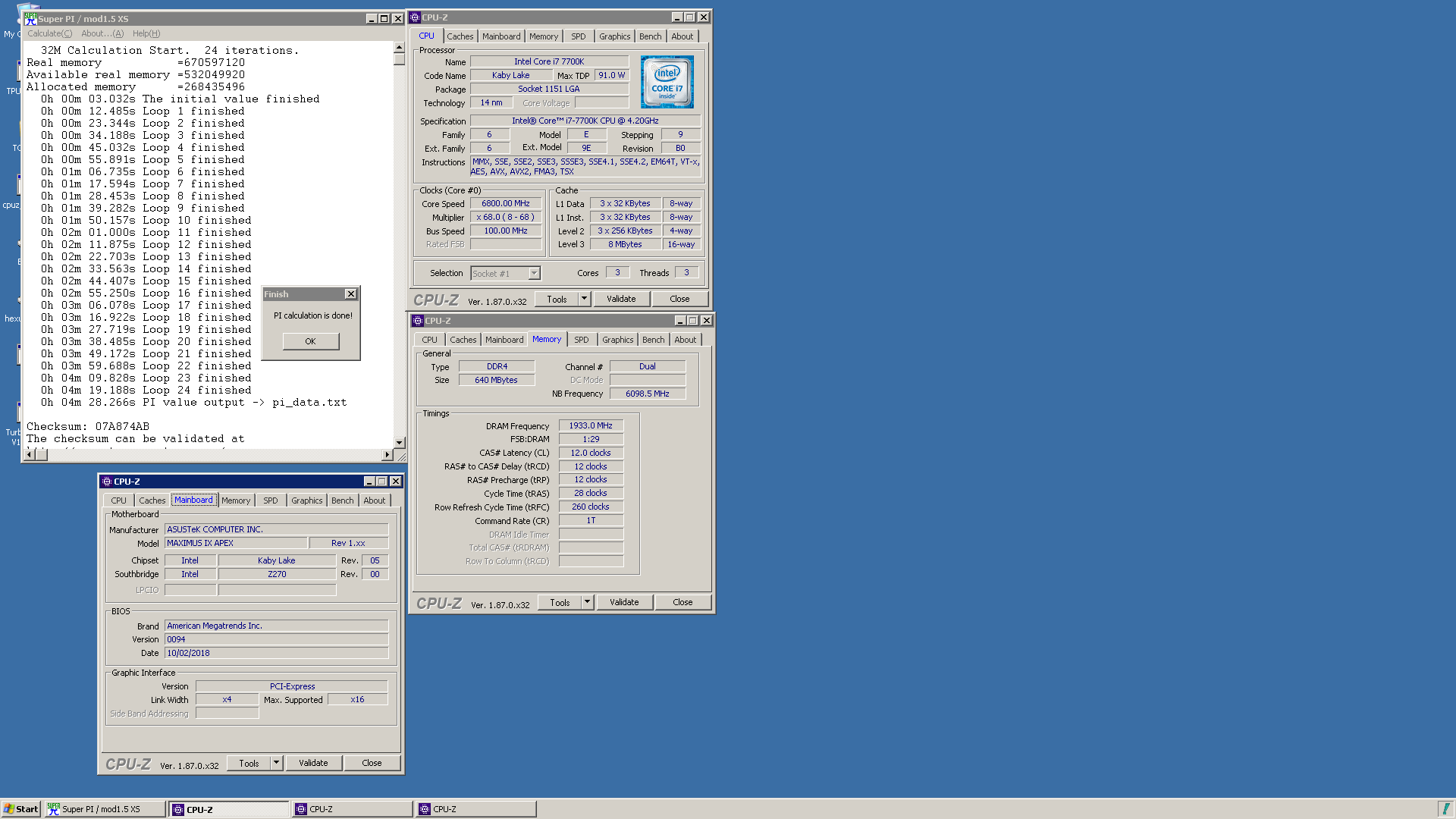The image size is (1456, 819).
Task: Click the Intel Core i7 logo in CPU-Z
Action: (x=667, y=82)
